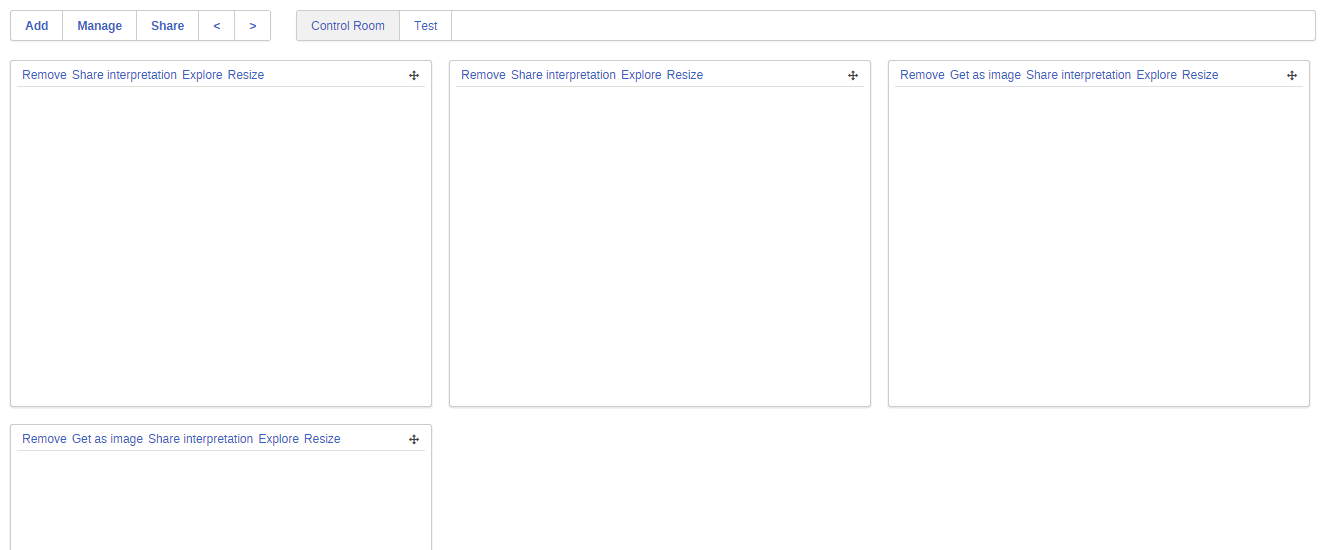Share interpretation for the bottom-left widget
This screenshot has height=550, width=1325.
(x=200, y=439)
